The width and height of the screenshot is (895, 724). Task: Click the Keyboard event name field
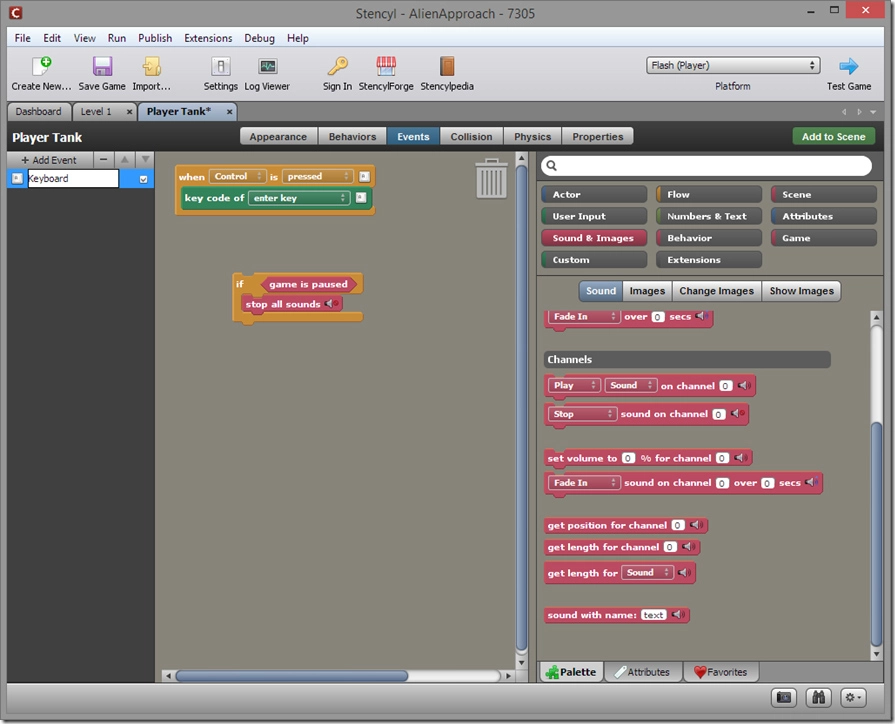(72, 178)
